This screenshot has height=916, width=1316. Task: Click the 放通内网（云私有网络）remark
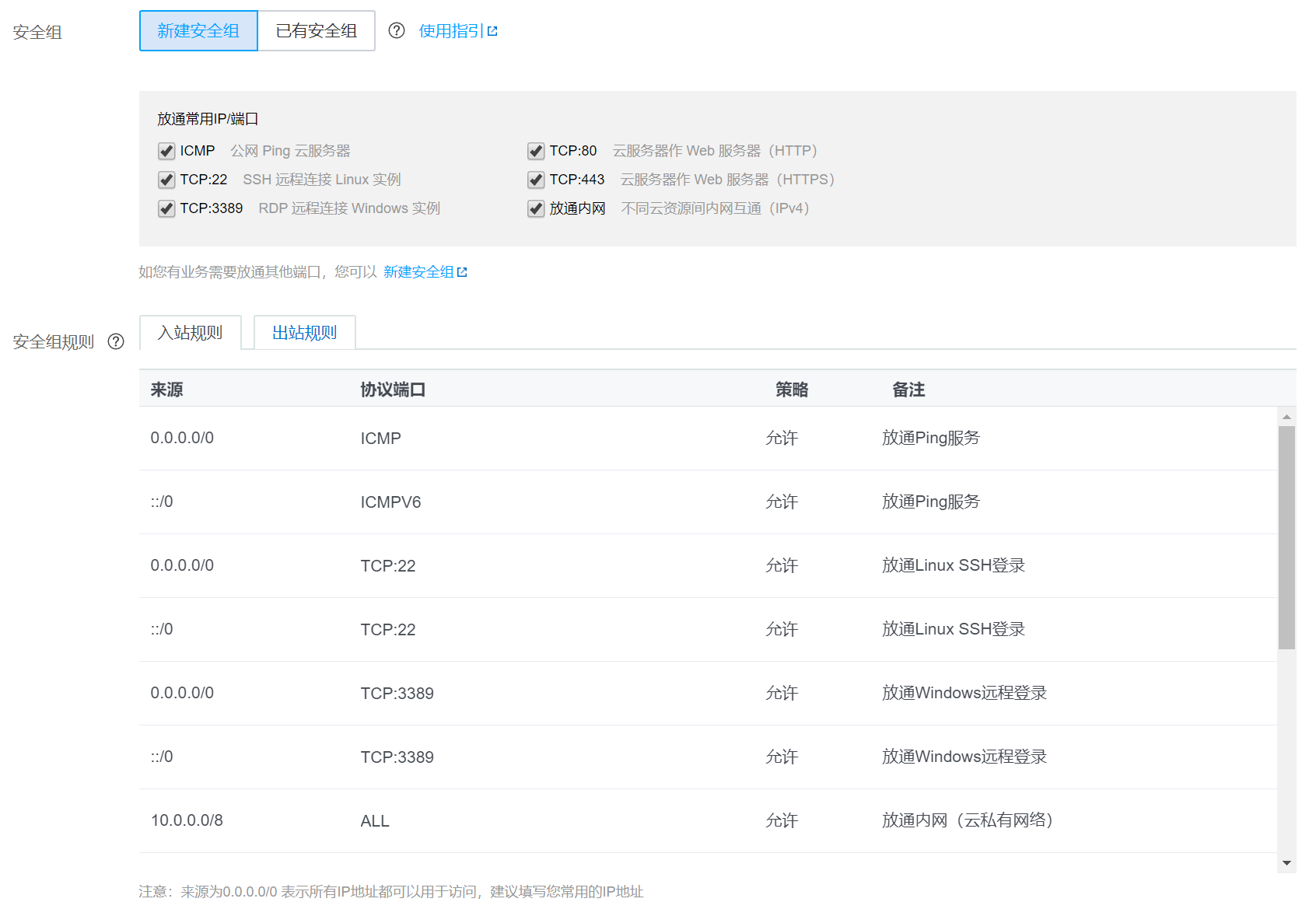pyautogui.click(x=968, y=820)
